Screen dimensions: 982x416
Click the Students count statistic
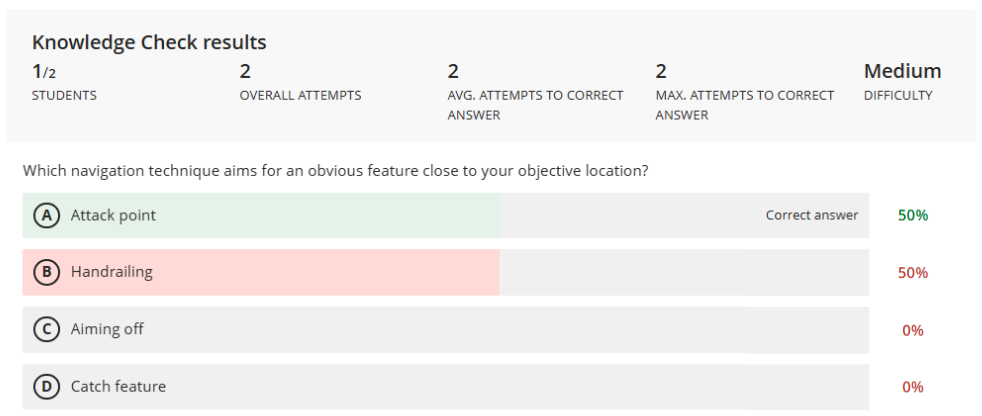[x=42, y=72]
